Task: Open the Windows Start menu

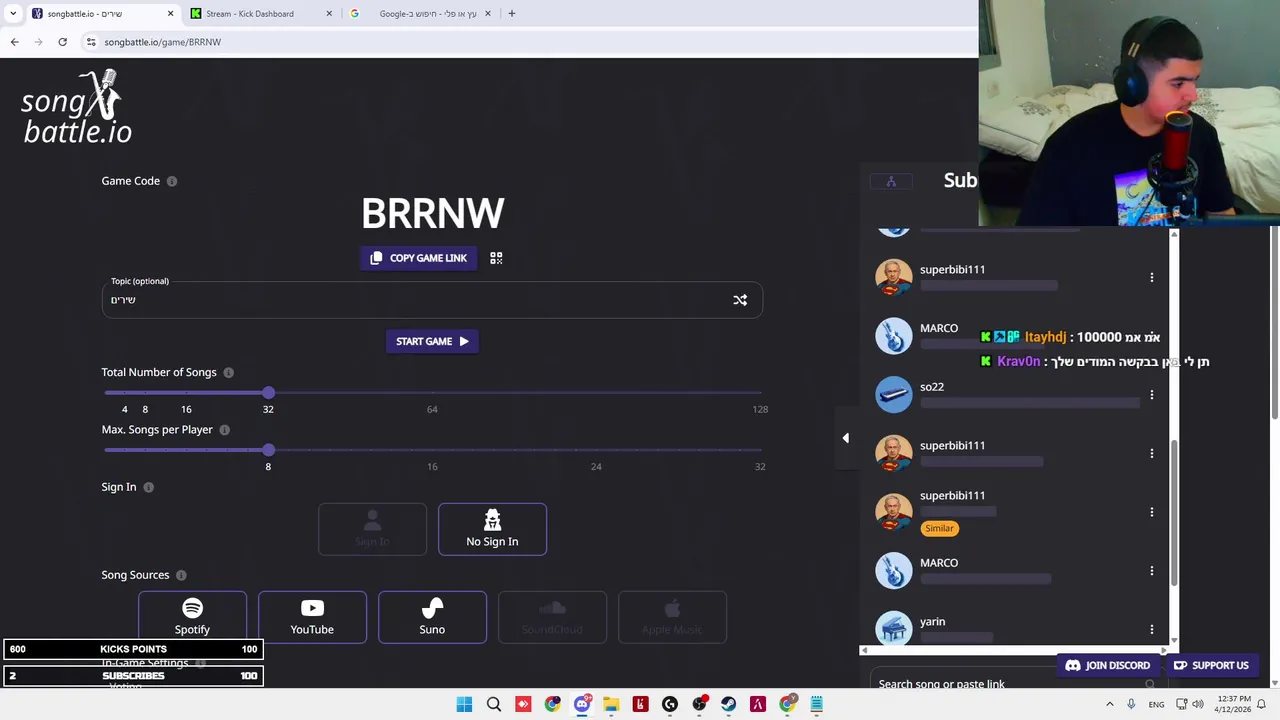Action: click(x=464, y=704)
